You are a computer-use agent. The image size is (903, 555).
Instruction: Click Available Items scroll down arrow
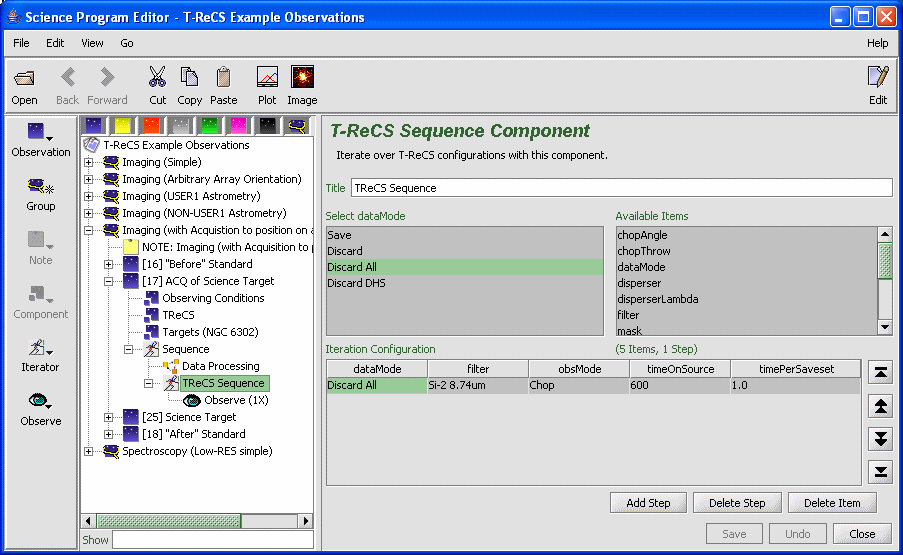[885, 327]
